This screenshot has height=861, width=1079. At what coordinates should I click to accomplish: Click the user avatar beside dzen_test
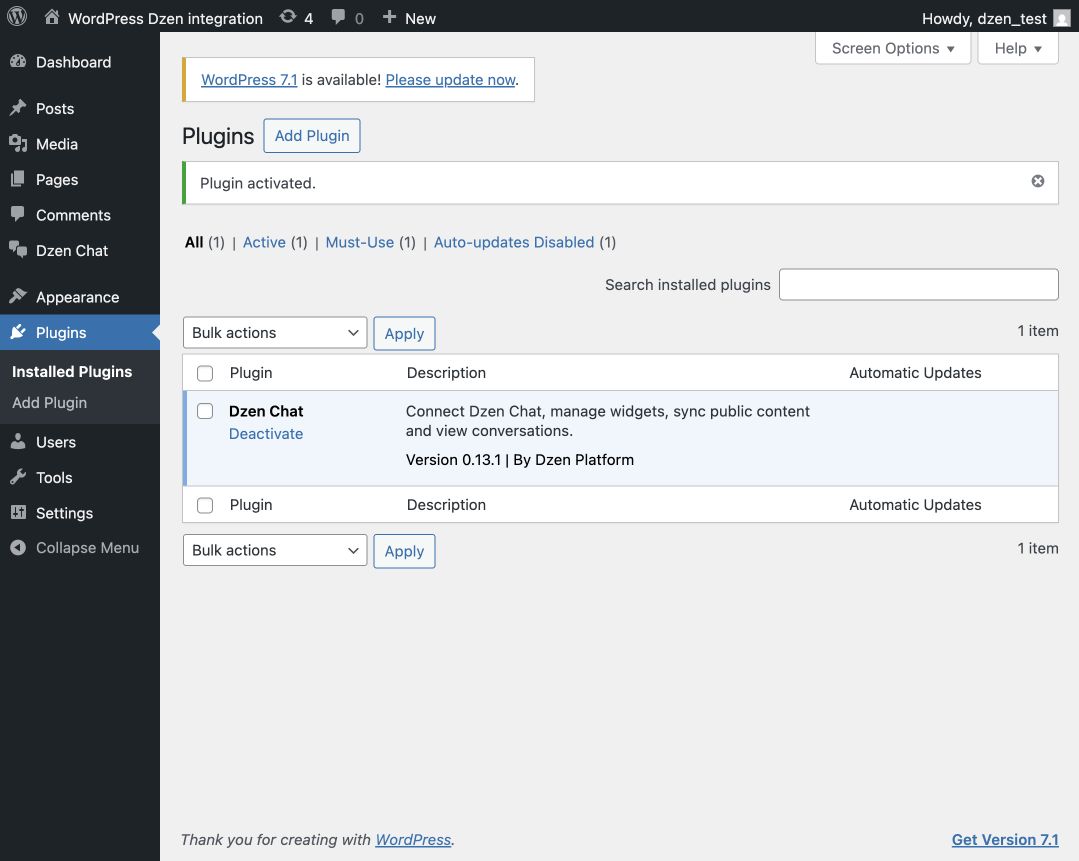point(1062,18)
